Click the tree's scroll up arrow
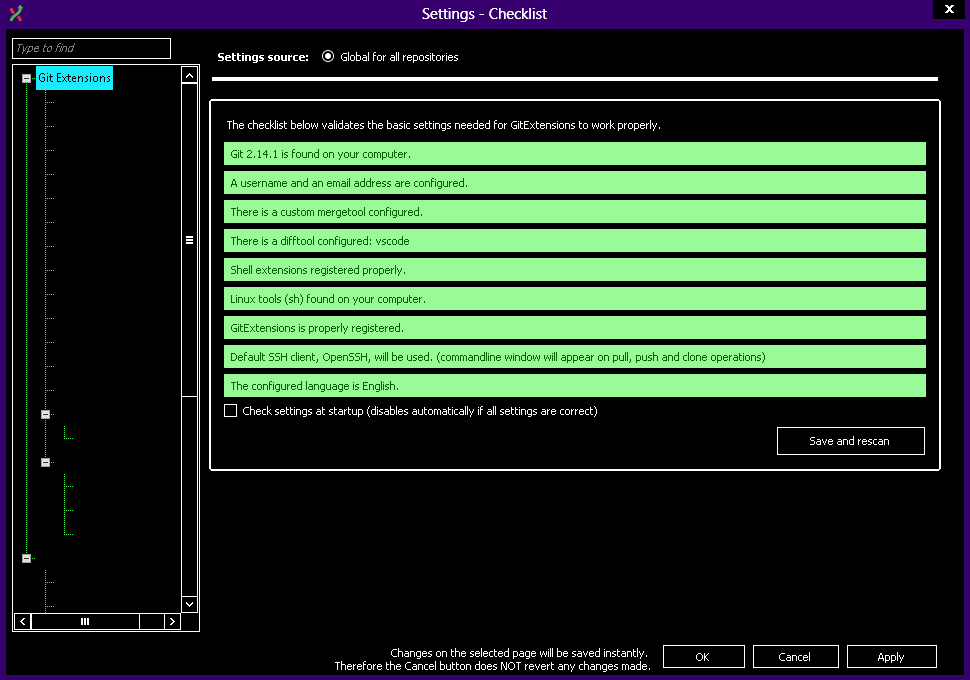The height and width of the screenshot is (680, 970). (x=189, y=75)
